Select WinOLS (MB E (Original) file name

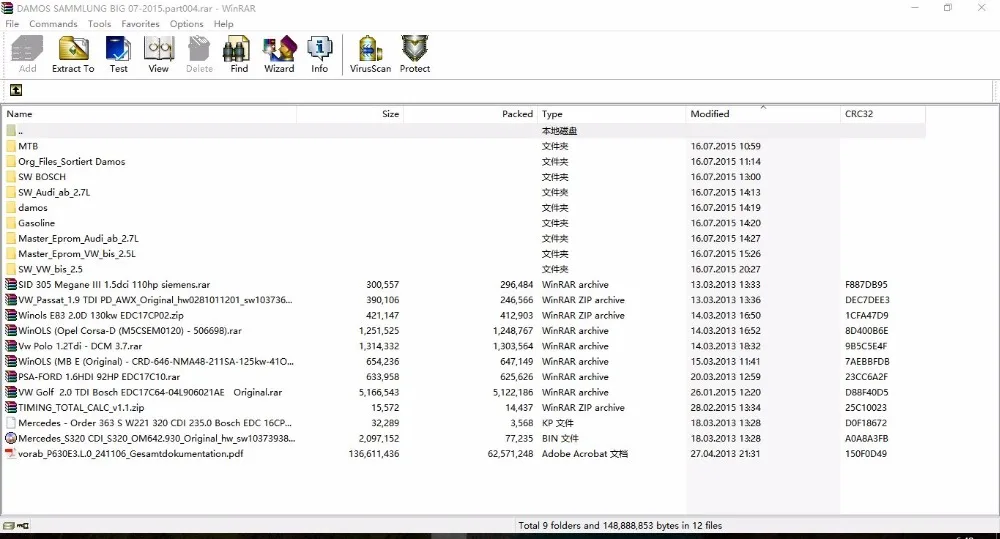coord(156,361)
